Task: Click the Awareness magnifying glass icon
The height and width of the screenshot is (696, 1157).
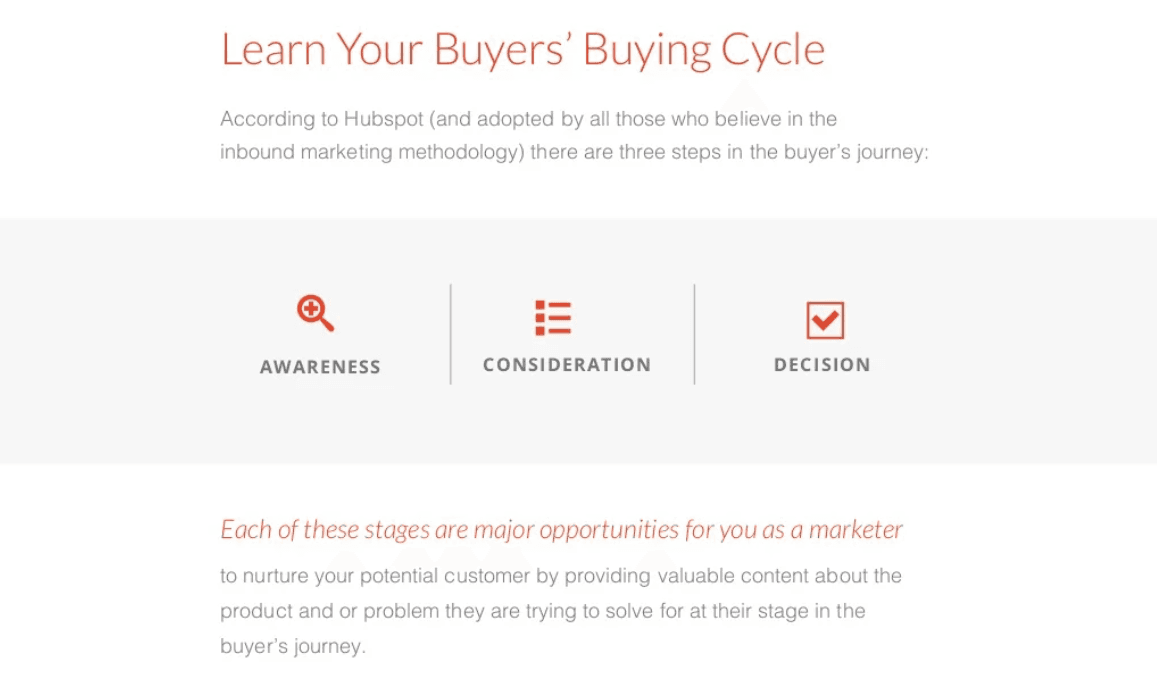Action: pos(316,314)
